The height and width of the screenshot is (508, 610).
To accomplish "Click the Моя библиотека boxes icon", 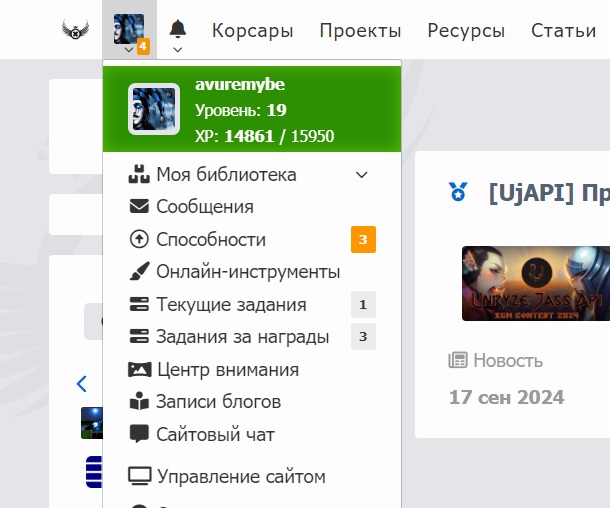I will tap(139, 174).
